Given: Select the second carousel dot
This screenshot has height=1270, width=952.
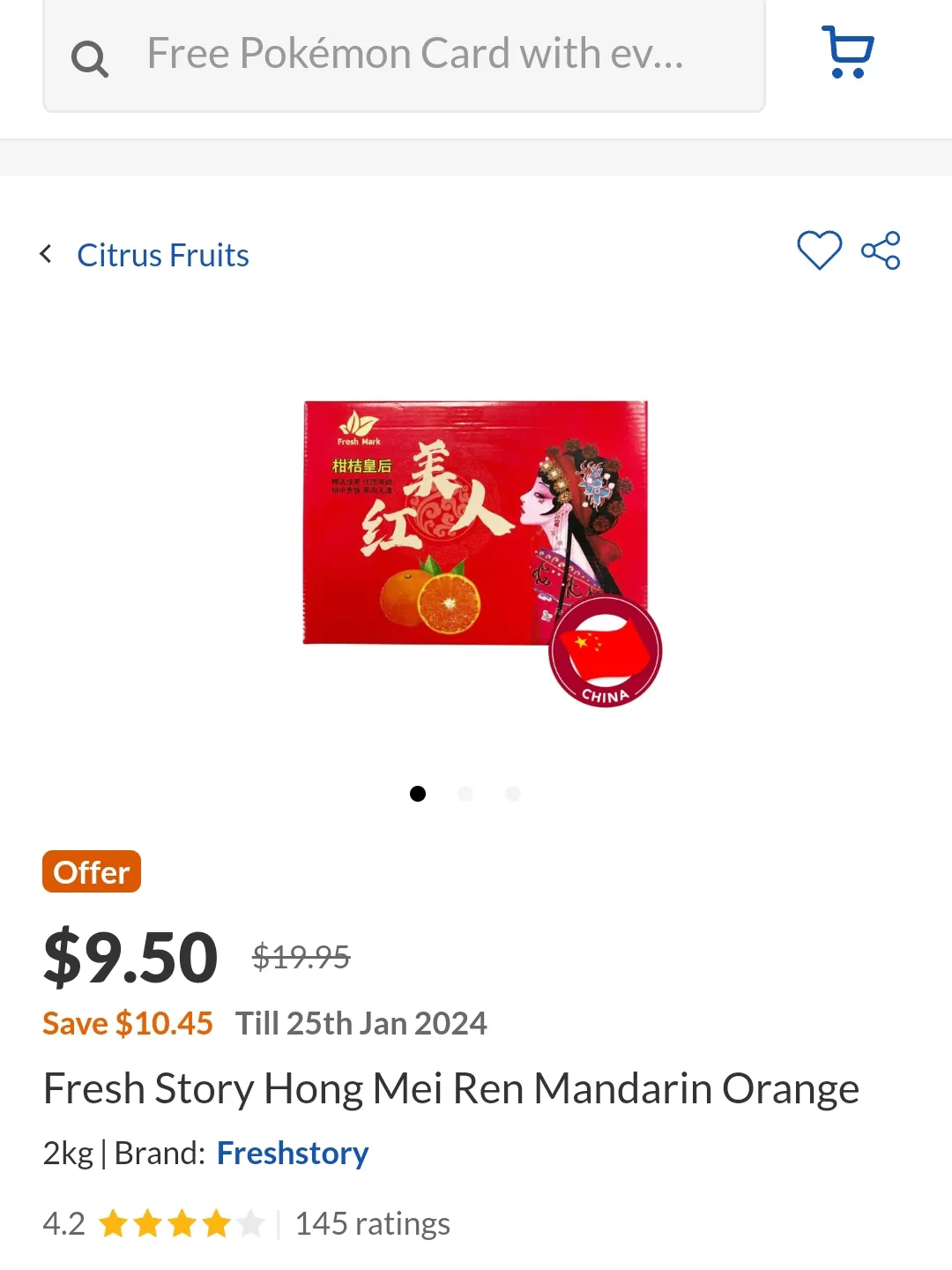Looking at the screenshot, I should point(465,793).
